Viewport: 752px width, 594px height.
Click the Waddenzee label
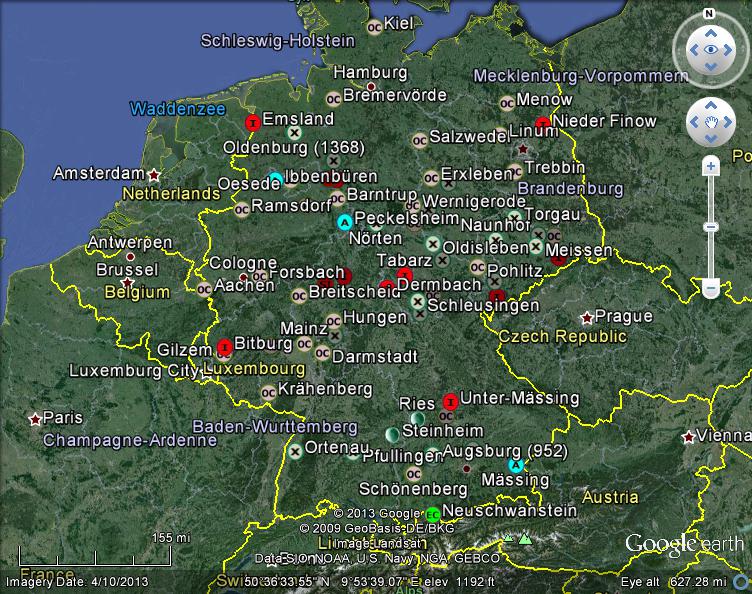tap(177, 109)
